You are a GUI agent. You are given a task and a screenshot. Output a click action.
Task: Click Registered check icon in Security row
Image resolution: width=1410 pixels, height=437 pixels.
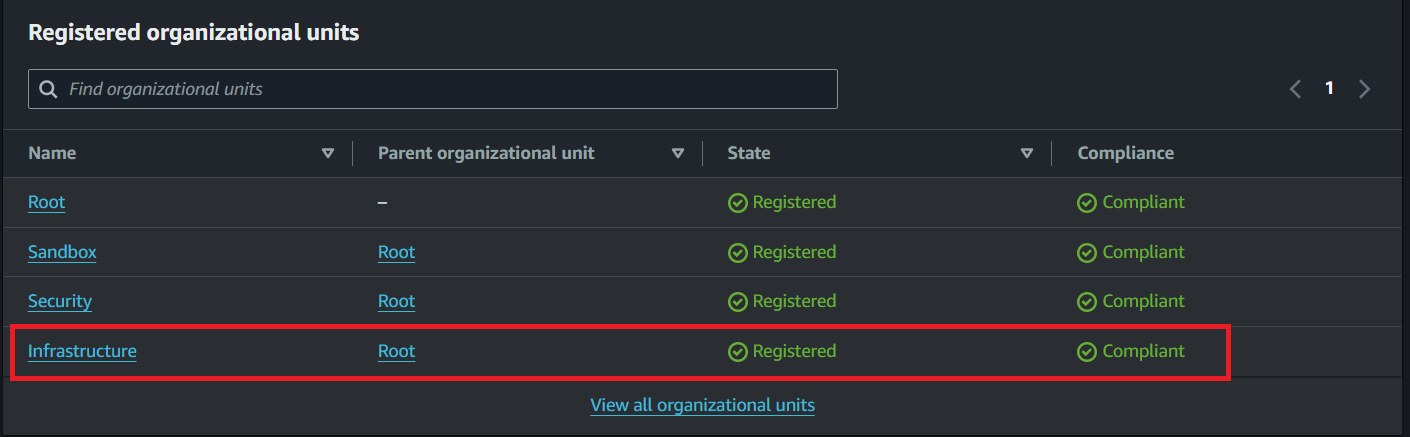(738, 302)
